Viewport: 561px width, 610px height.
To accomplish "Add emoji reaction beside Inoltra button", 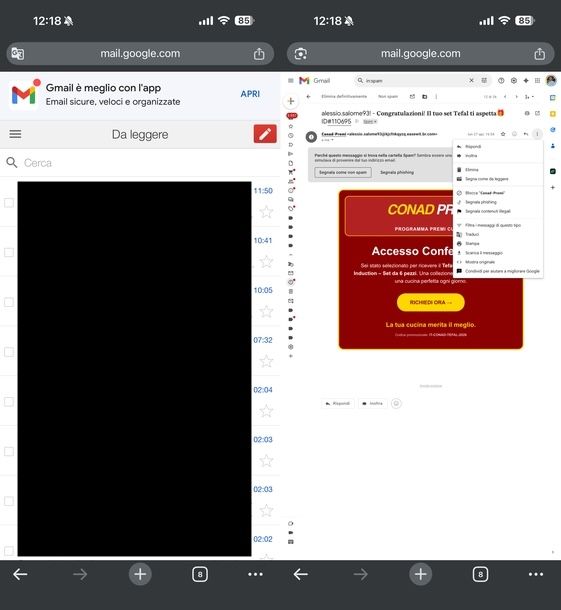I will tap(396, 403).
